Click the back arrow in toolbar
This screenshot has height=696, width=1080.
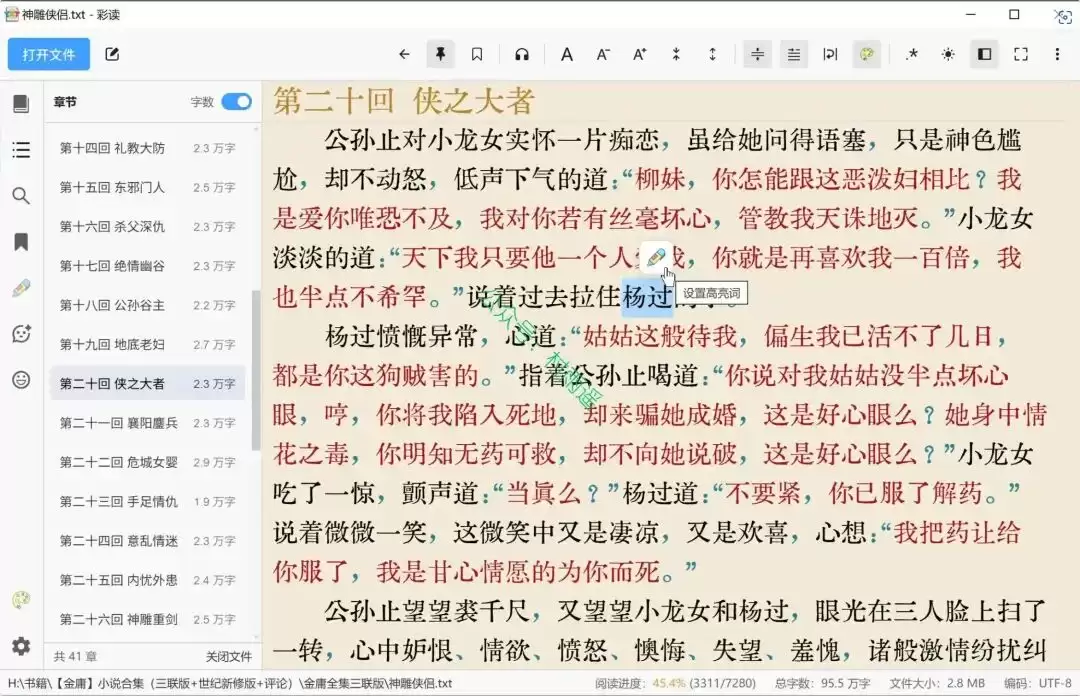coord(404,54)
